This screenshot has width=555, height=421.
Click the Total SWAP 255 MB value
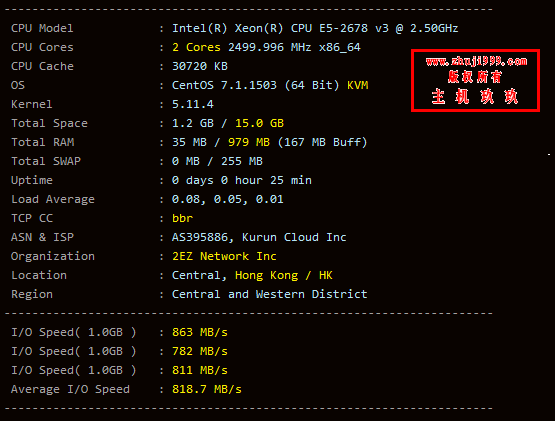pyautogui.click(x=242, y=161)
